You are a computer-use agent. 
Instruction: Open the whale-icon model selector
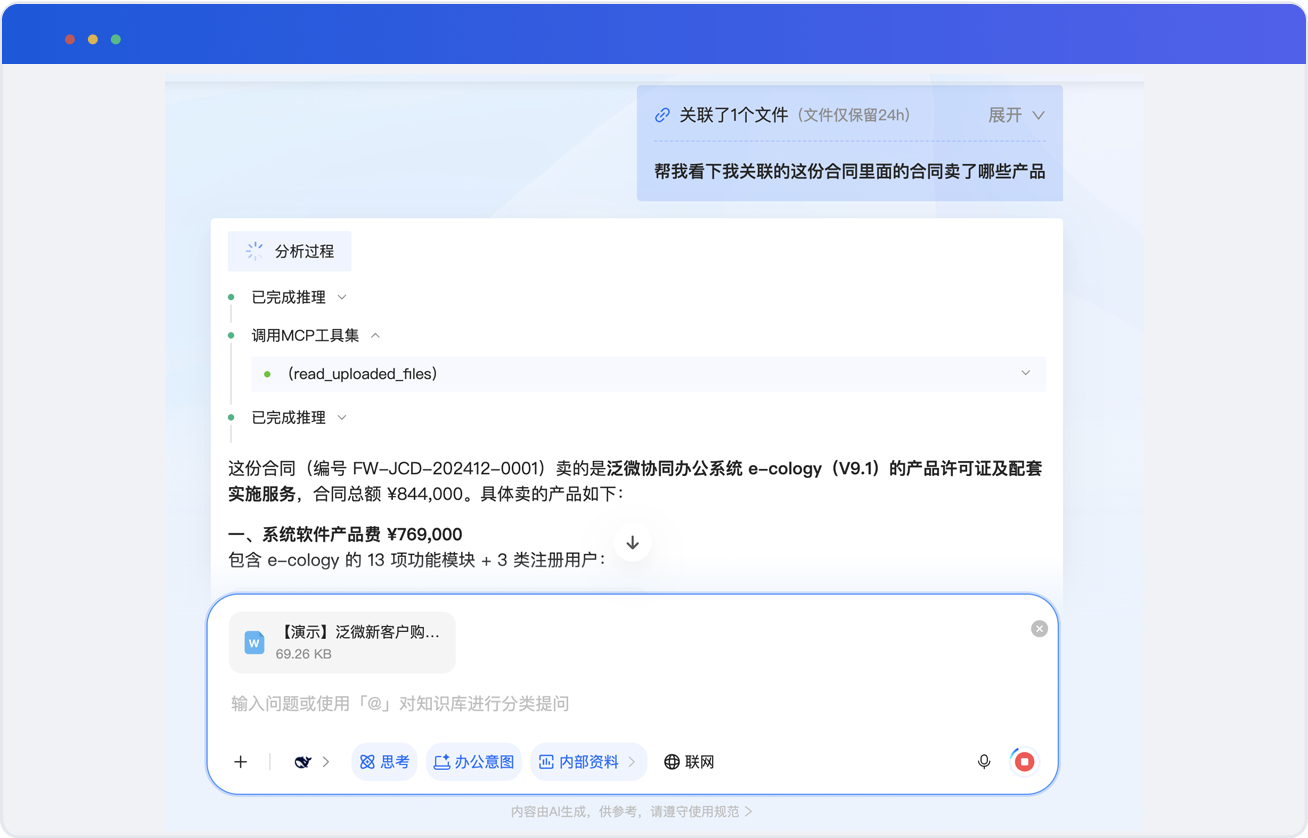coord(312,762)
